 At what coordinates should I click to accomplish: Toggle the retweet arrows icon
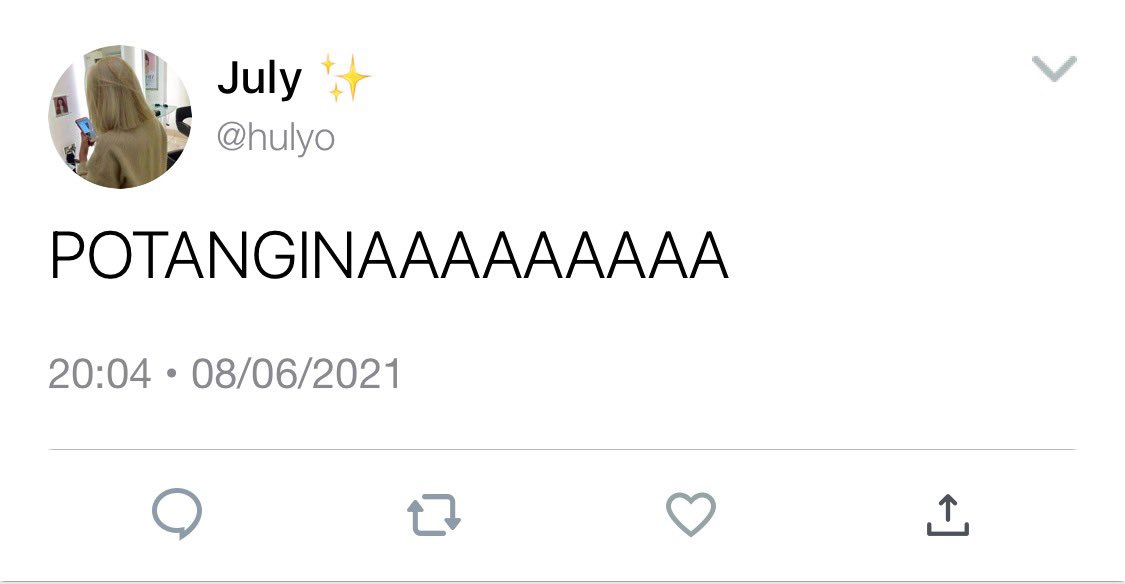click(433, 514)
